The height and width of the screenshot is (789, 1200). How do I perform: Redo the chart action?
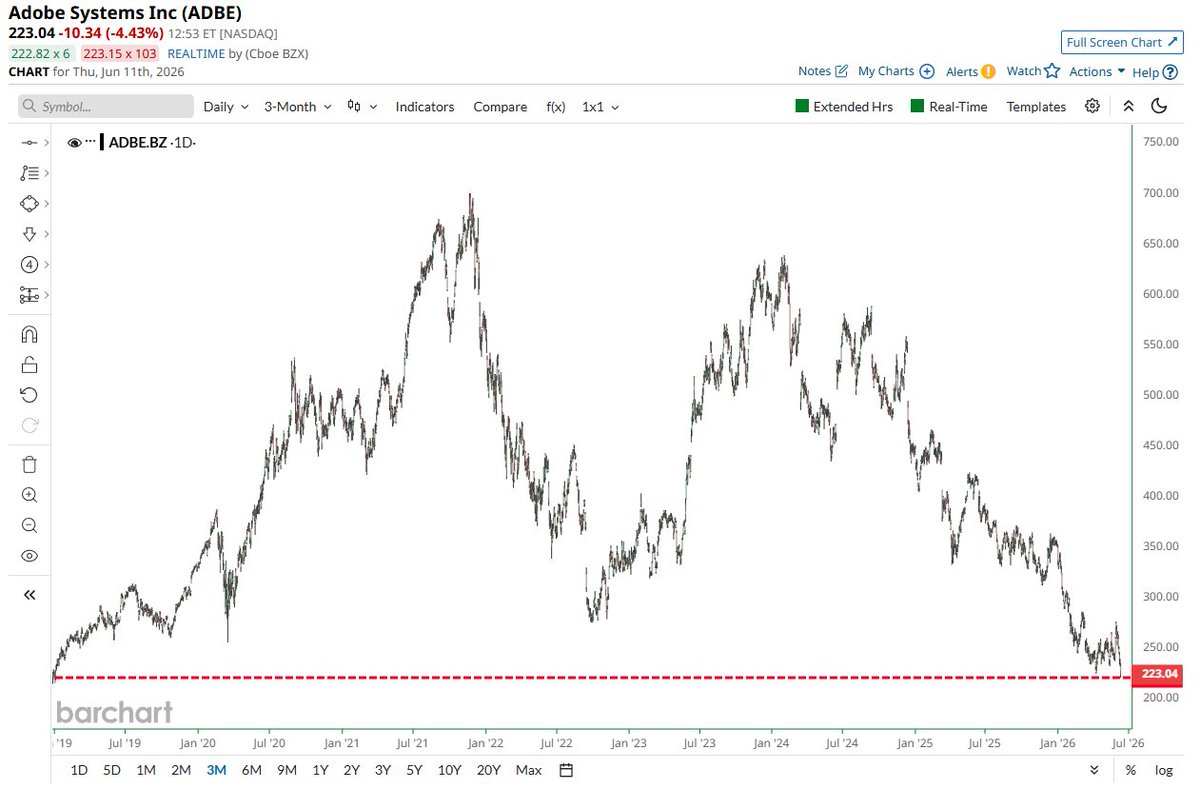click(29, 425)
